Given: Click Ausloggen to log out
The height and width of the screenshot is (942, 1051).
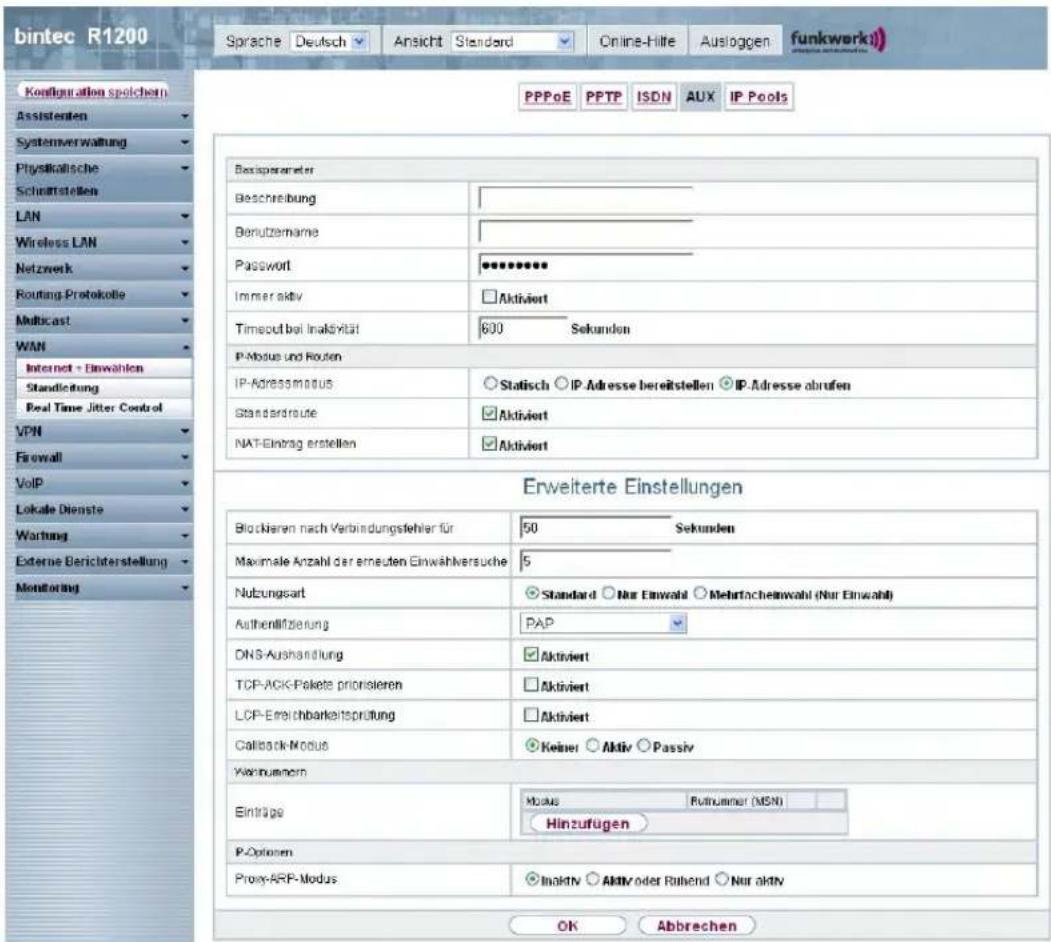Looking at the screenshot, I should tap(735, 42).
